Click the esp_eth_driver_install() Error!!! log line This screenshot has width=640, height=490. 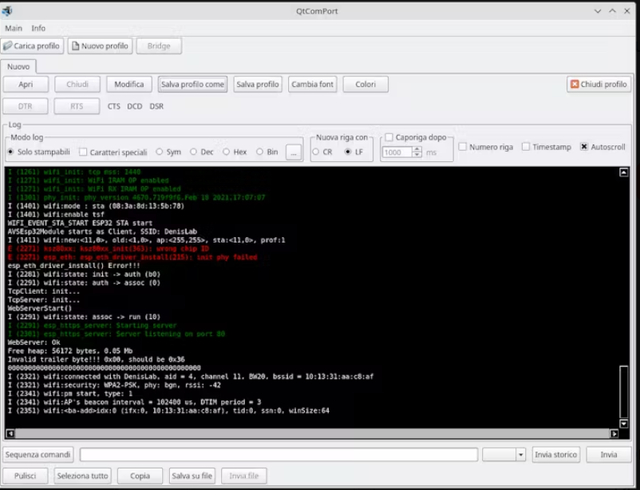pos(74,266)
